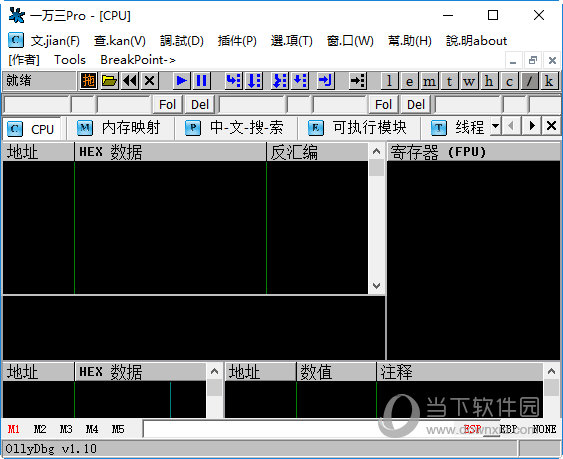Select the M1 memory tab
Viewport: 563px width, 459px height.
click(x=14, y=429)
